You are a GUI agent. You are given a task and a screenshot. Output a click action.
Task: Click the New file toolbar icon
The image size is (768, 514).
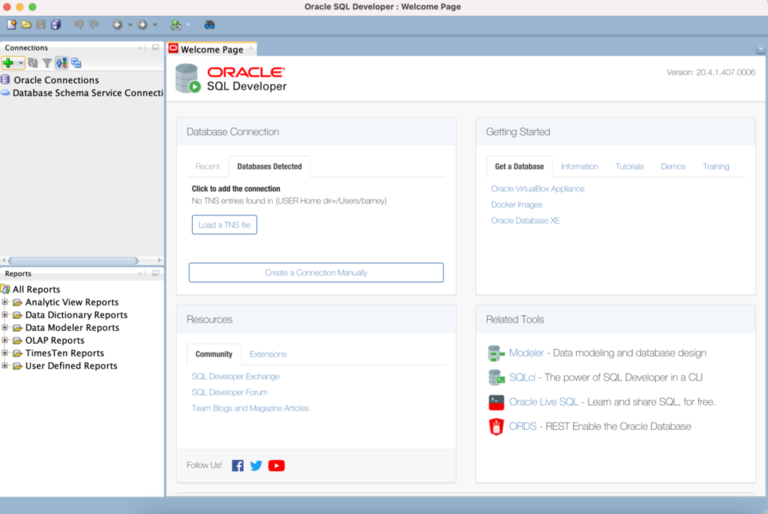pos(11,24)
